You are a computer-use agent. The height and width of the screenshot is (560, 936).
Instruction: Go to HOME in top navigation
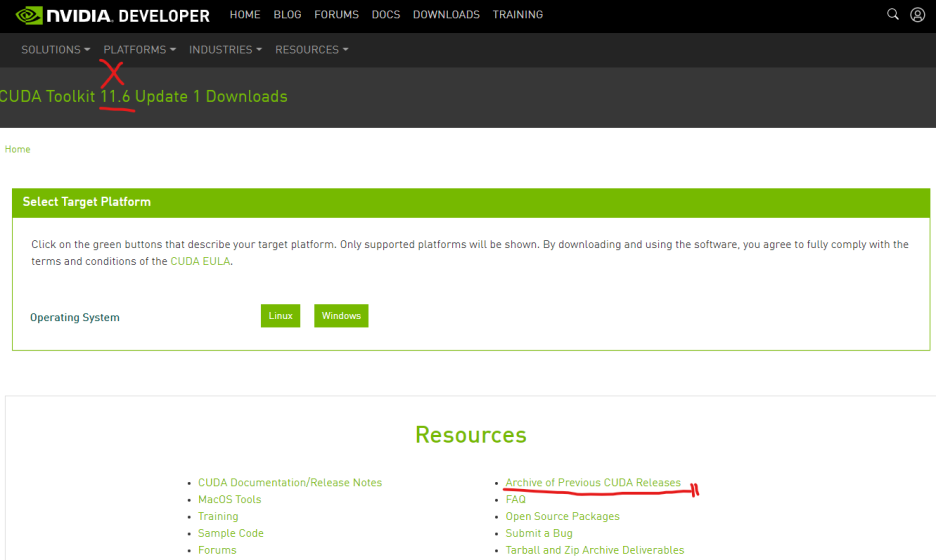[x=245, y=14]
